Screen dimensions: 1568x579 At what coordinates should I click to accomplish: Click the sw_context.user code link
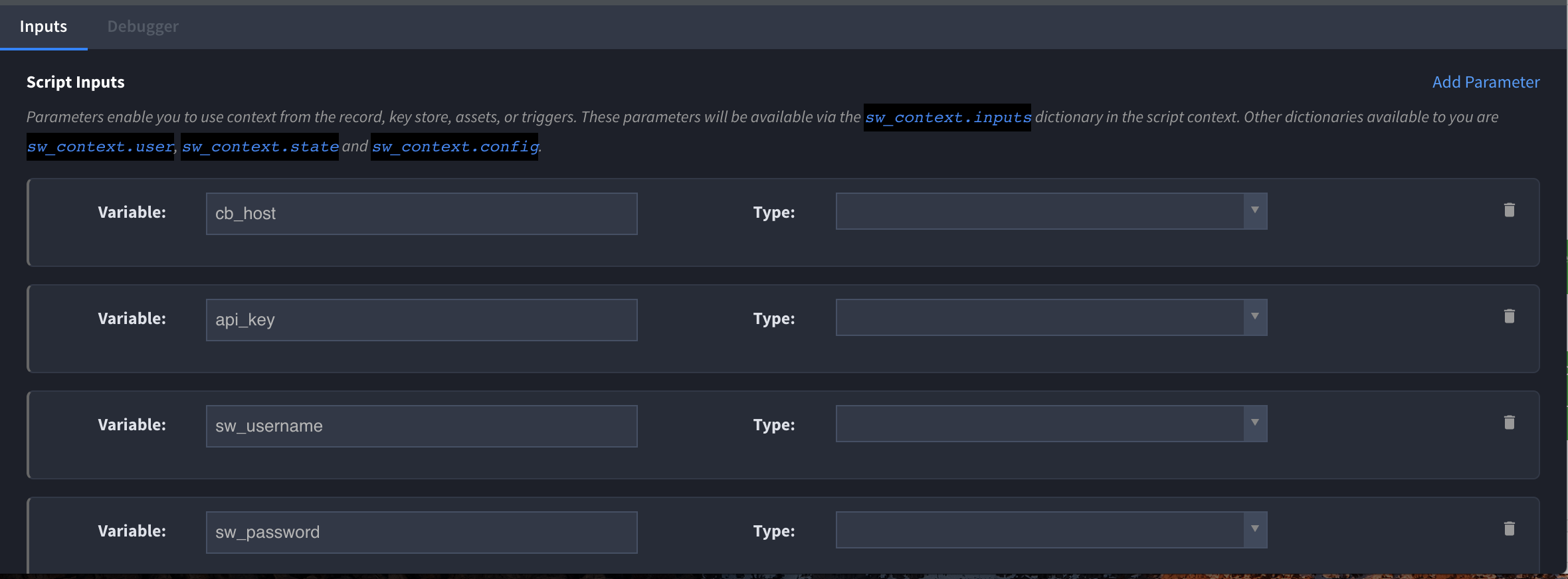pos(100,147)
